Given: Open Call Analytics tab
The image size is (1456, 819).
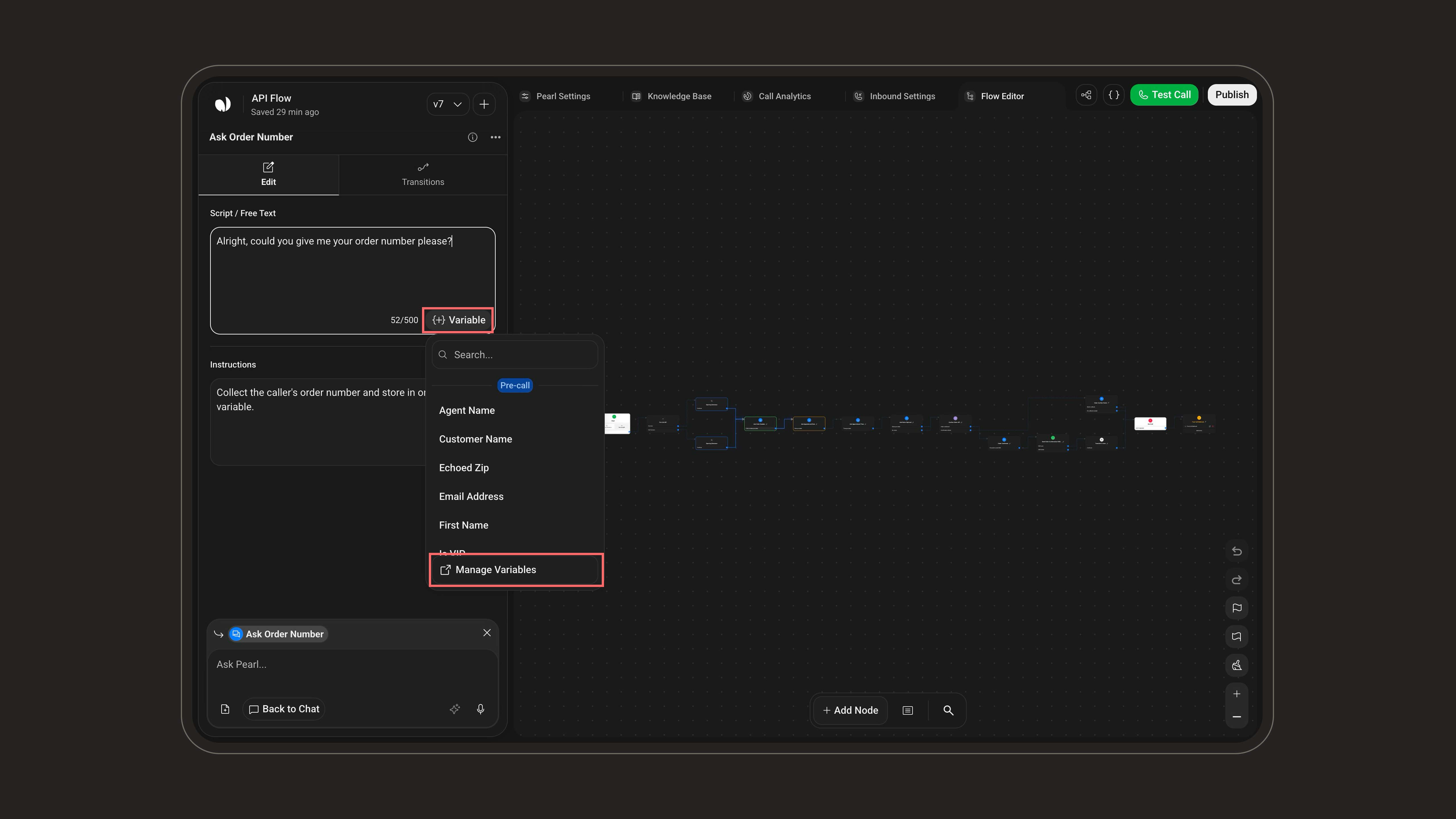Looking at the screenshot, I should click(776, 96).
